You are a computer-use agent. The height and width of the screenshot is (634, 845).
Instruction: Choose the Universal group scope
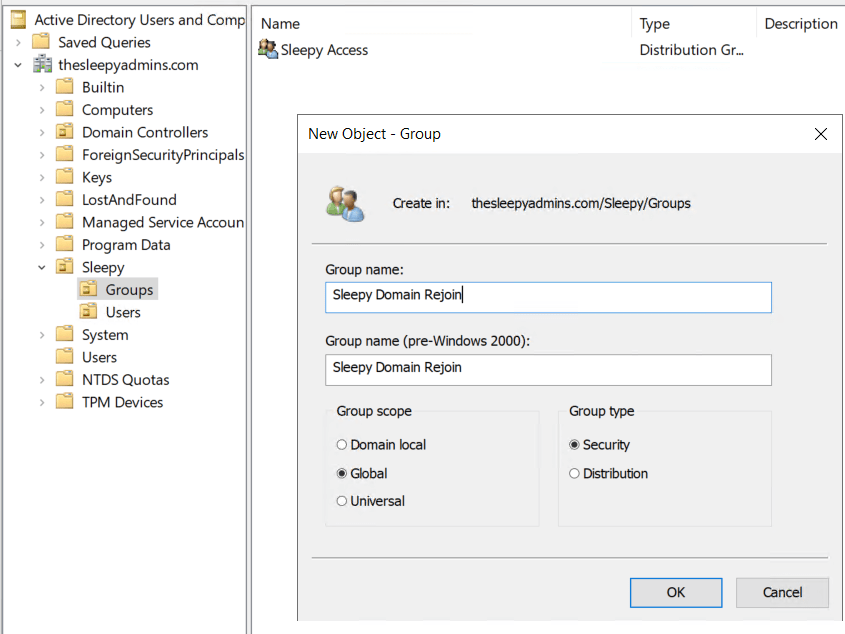(342, 501)
